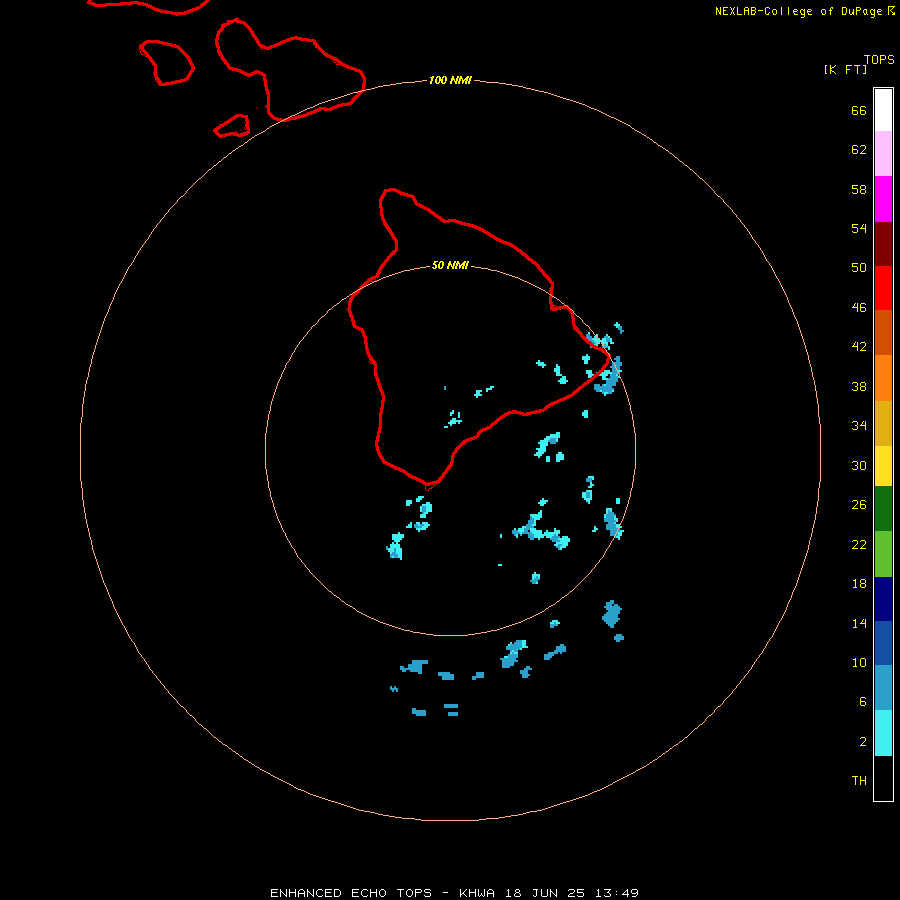Click the 18 legend value
This screenshot has height=900, width=900.
[x=859, y=584]
